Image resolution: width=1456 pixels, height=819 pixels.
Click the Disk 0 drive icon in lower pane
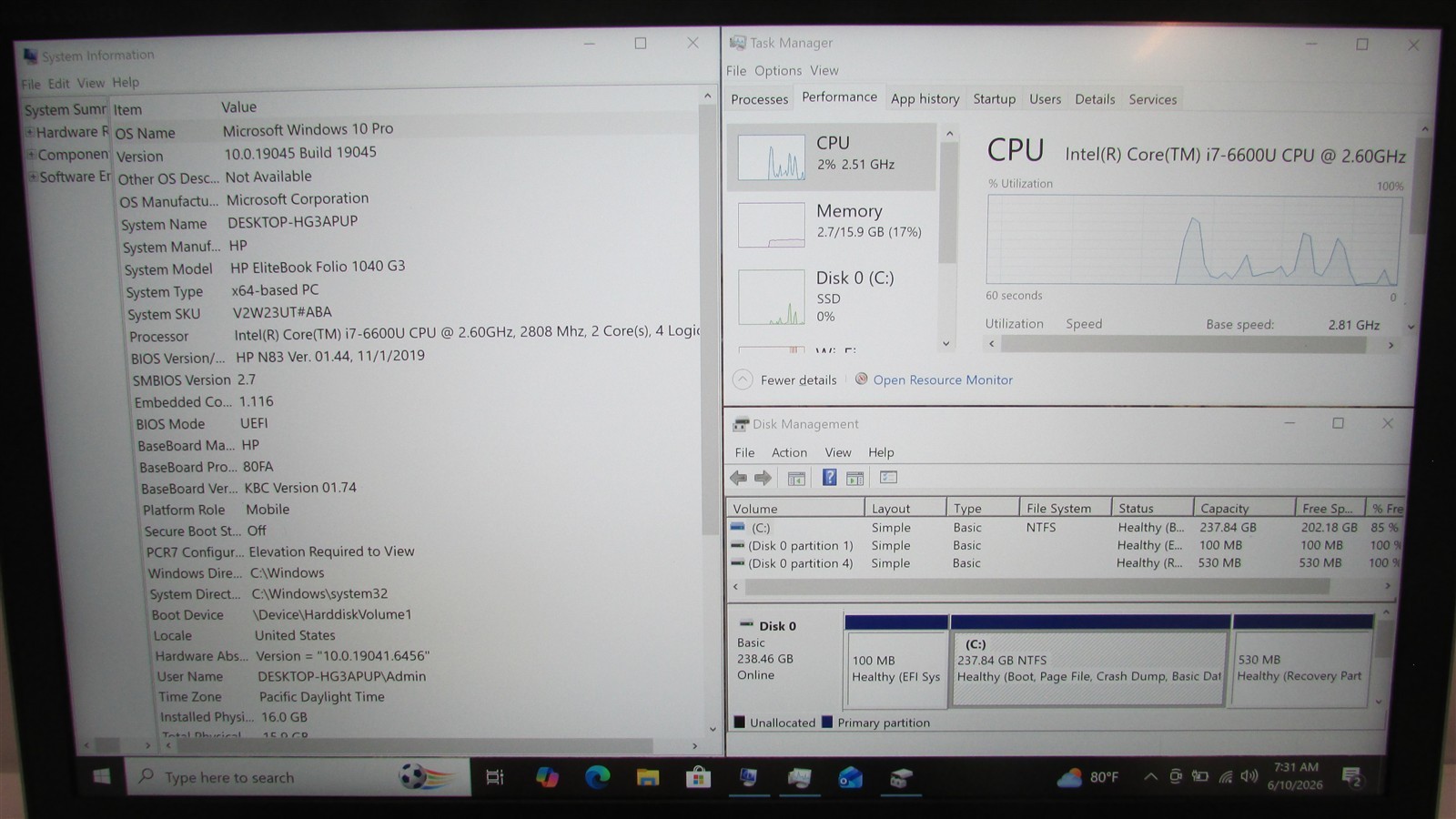tap(746, 625)
